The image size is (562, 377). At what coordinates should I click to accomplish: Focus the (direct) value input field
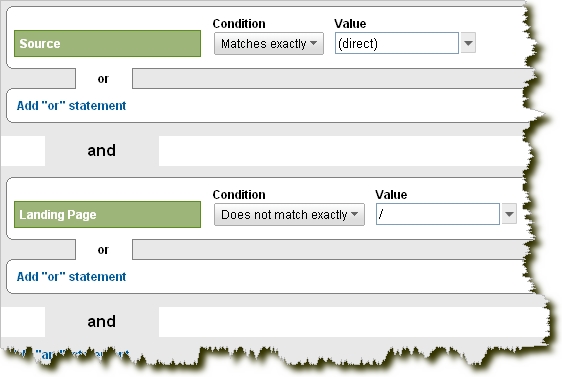point(397,43)
